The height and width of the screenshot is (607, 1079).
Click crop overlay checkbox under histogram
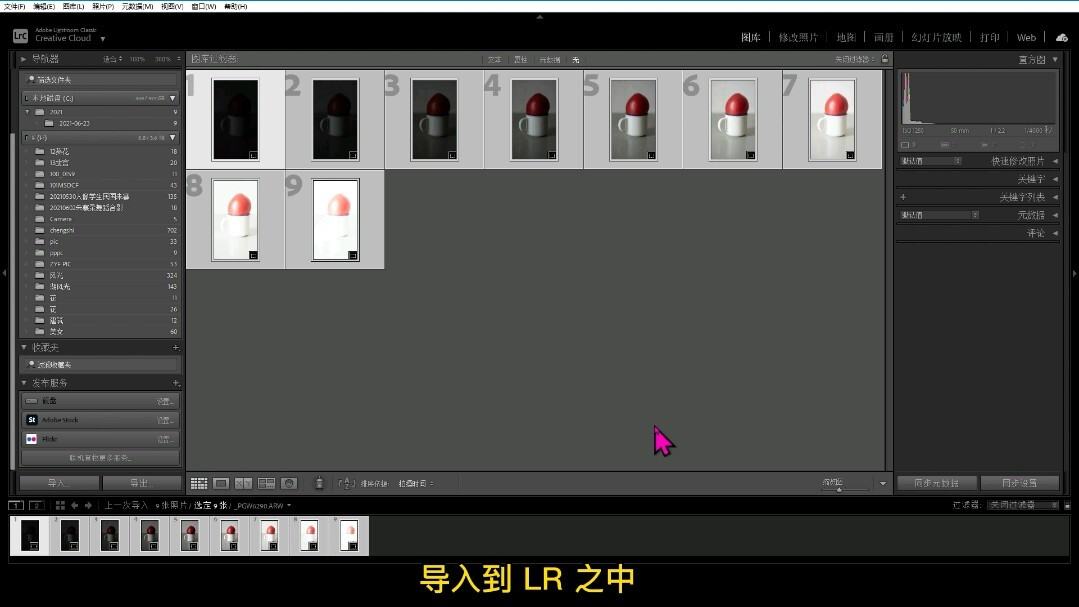(x=905, y=145)
